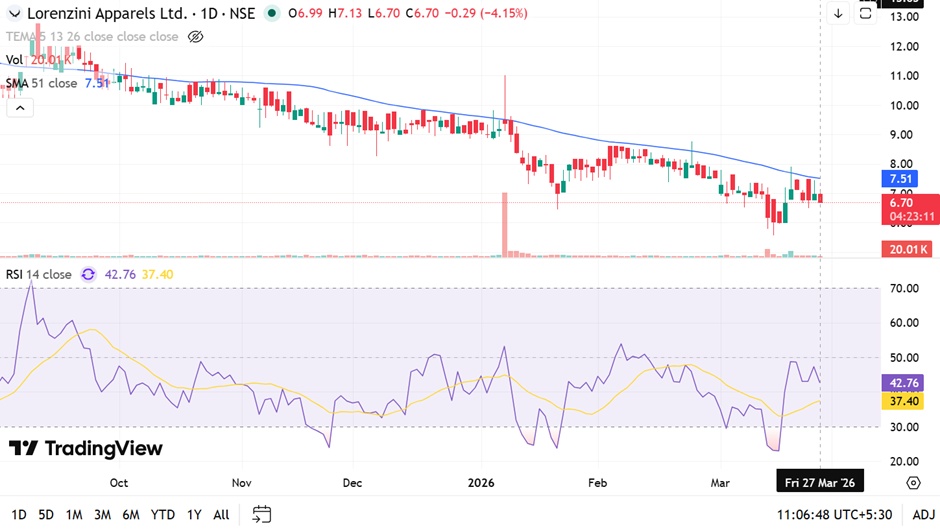Screen dimensions: 940x531
Task: Click the blue 7.51 SMA price label
Action: coord(904,178)
